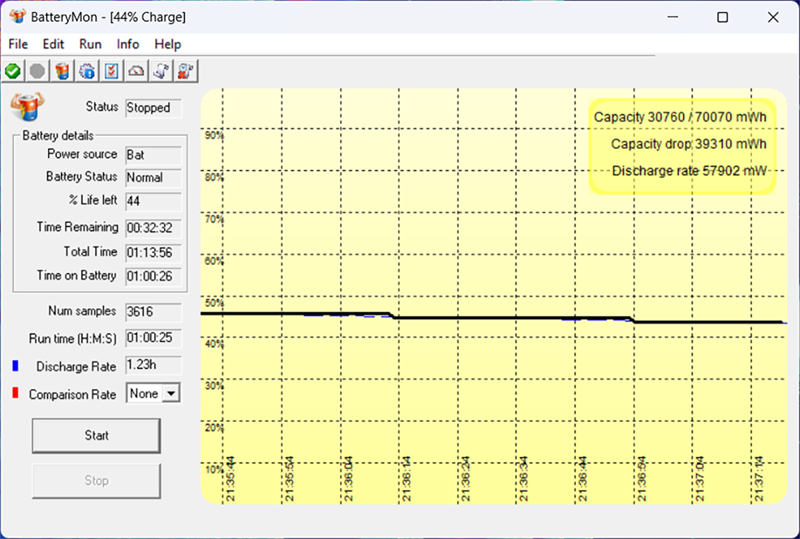Open battery information via toolbar battery icon

[62, 71]
